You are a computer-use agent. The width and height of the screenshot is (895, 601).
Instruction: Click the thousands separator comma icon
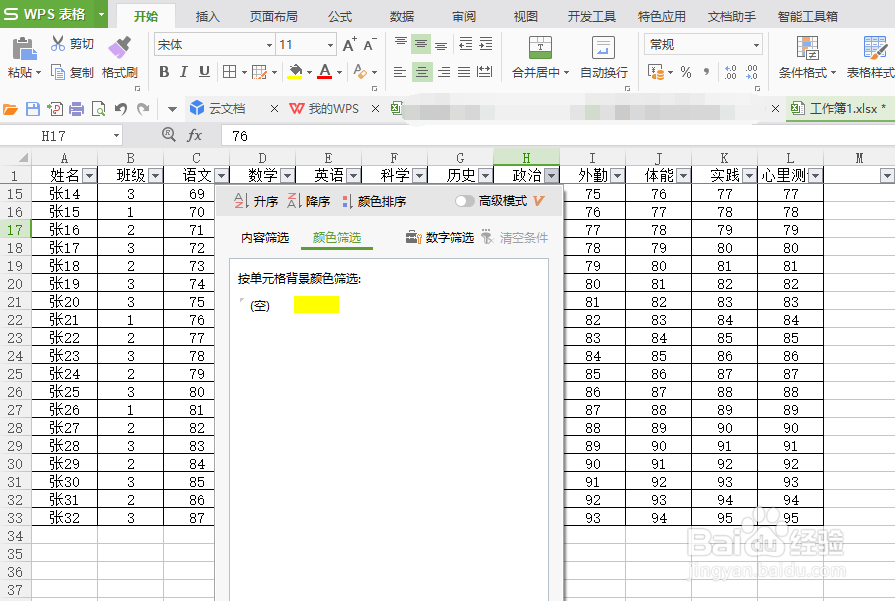707,72
